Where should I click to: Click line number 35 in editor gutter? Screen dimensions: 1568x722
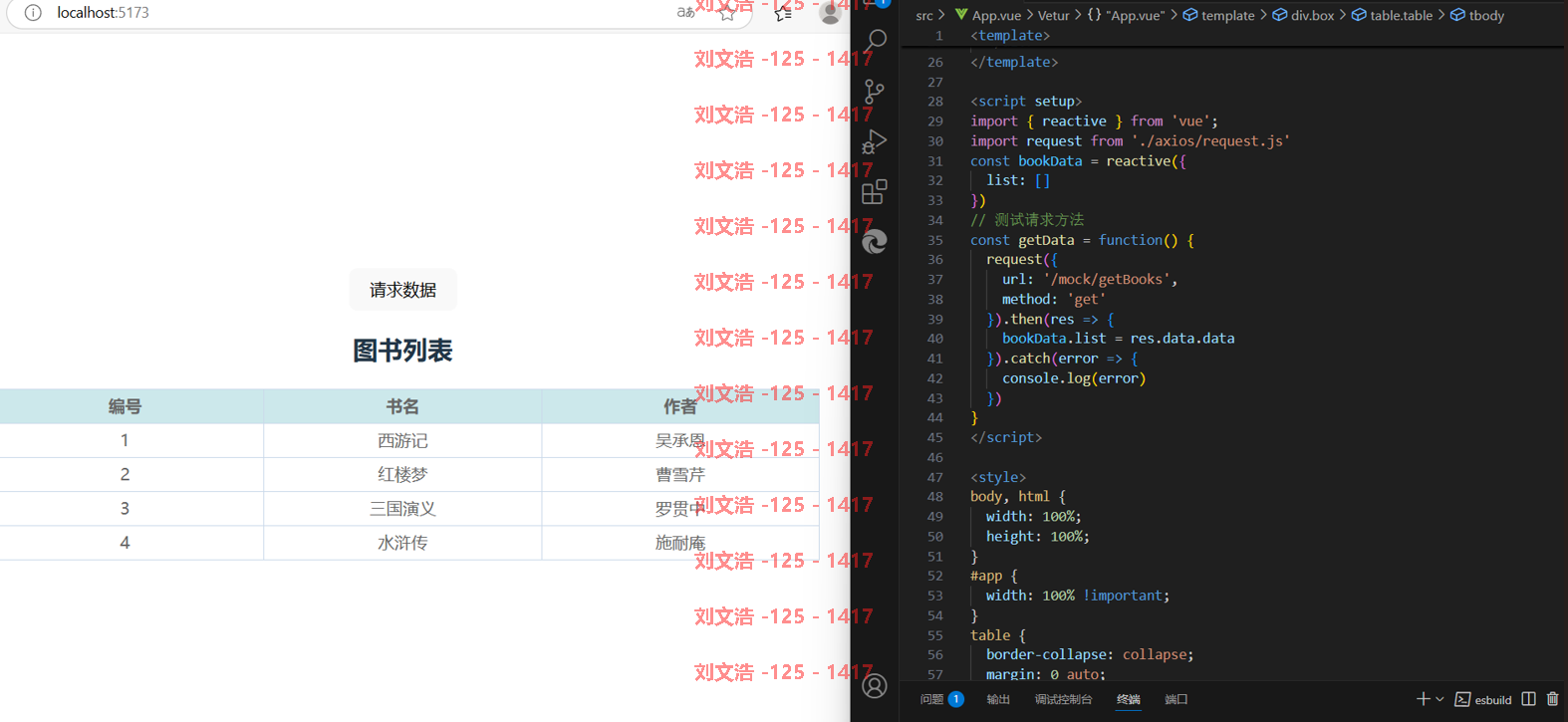[x=934, y=240]
